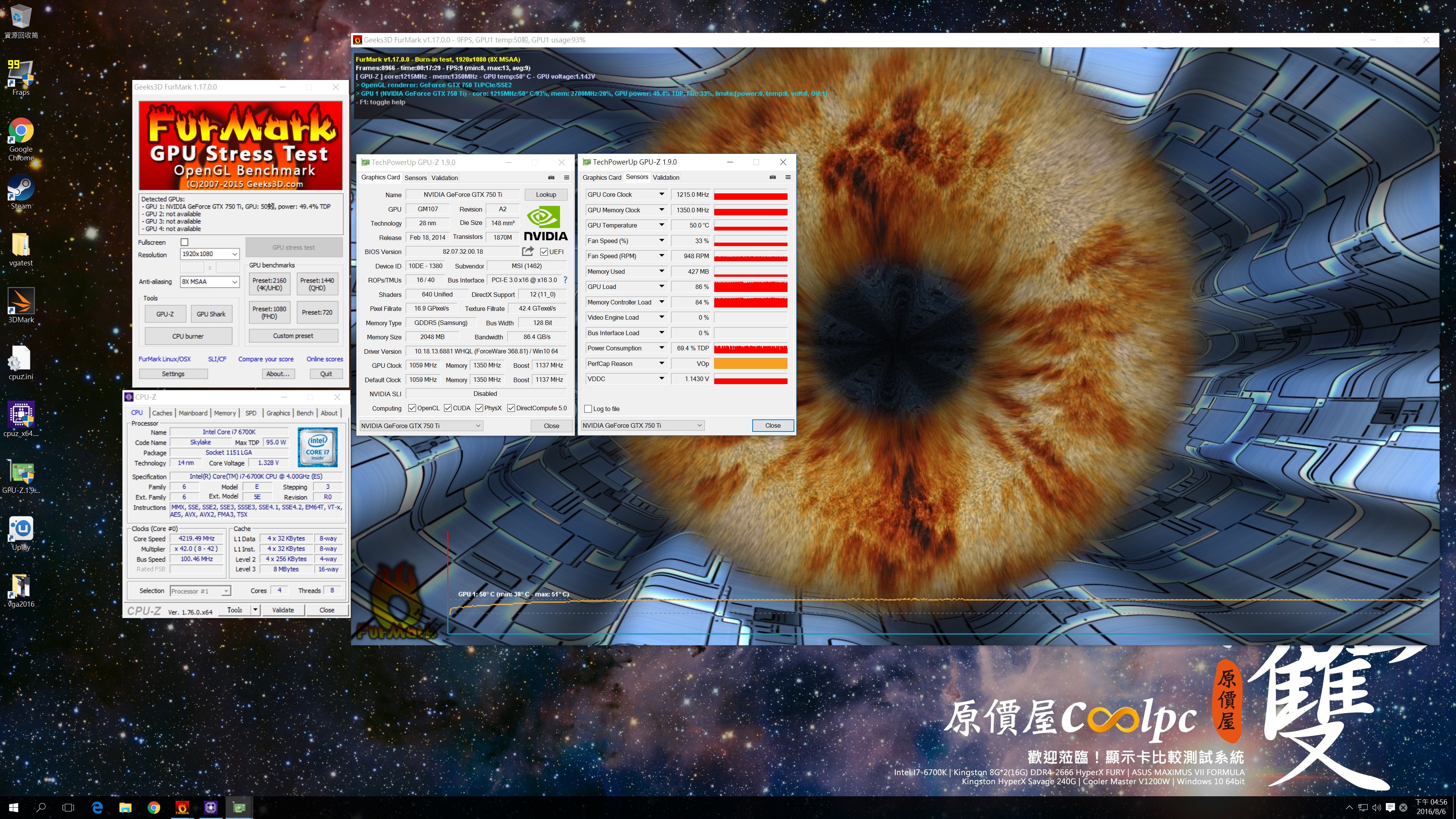Launch Microsoft Edge from taskbar
Viewport: 1456px width, 819px height.
[x=97, y=807]
